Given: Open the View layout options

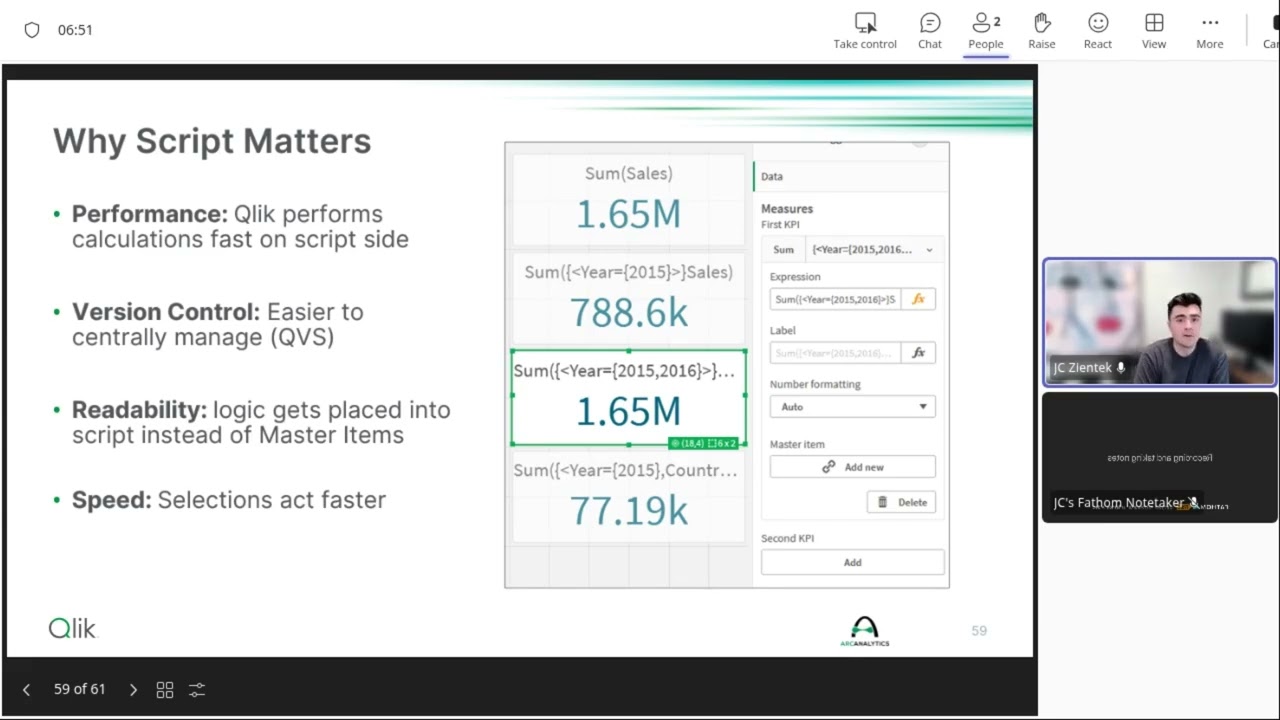Looking at the screenshot, I should tap(1154, 31).
